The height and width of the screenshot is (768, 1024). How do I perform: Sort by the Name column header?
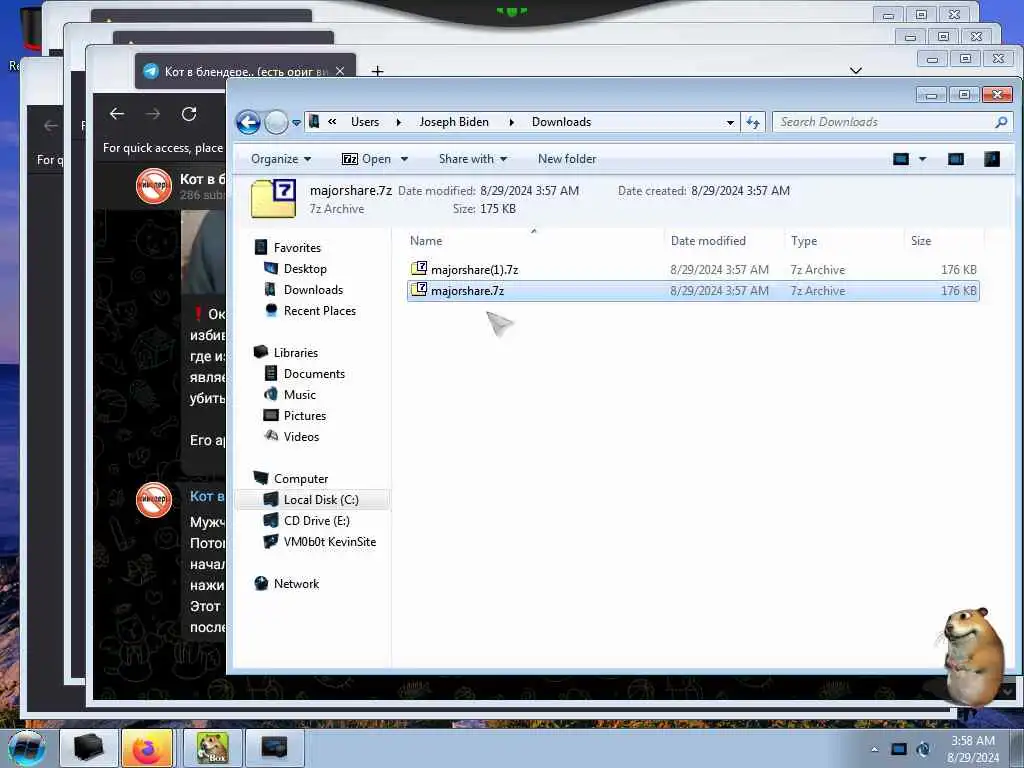(x=426, y=241)
